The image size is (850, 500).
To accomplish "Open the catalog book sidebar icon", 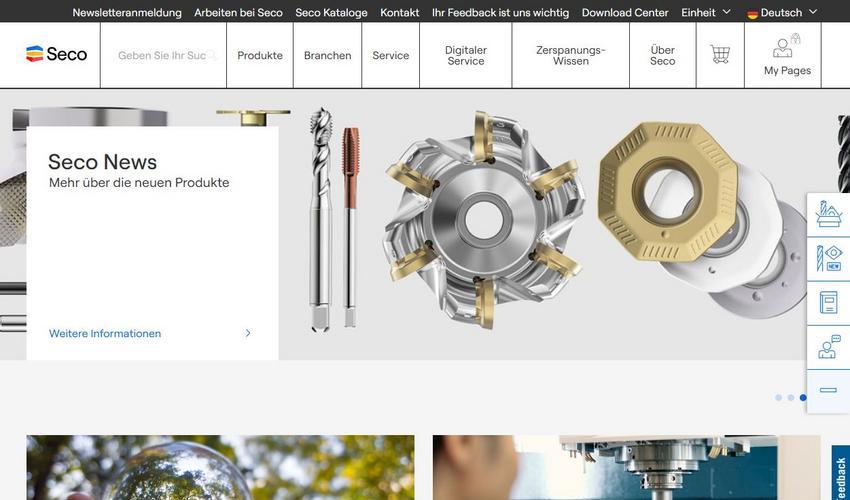I will click(x=829, y=303).
